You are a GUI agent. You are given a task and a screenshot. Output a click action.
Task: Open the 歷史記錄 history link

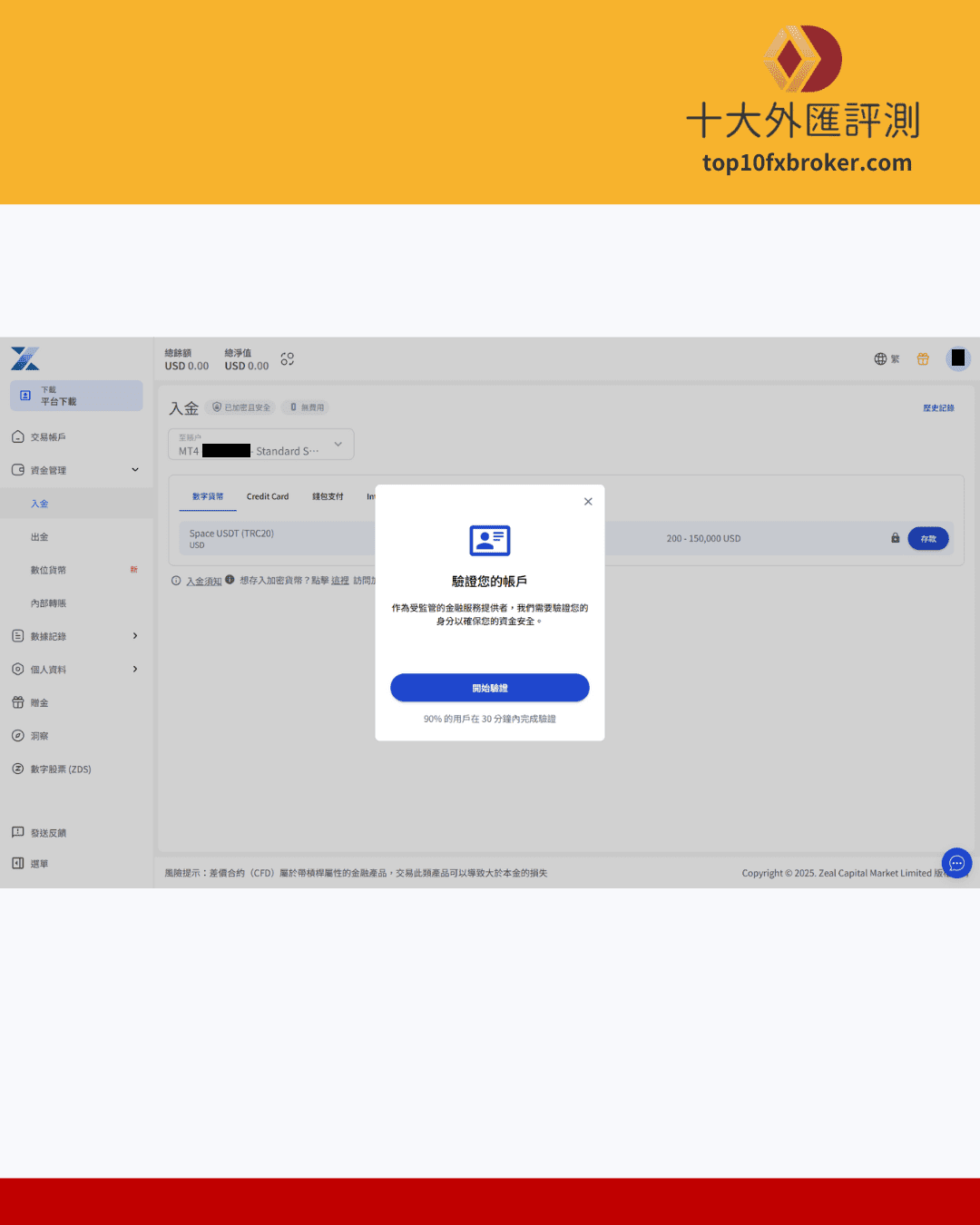tap(938, 408)
